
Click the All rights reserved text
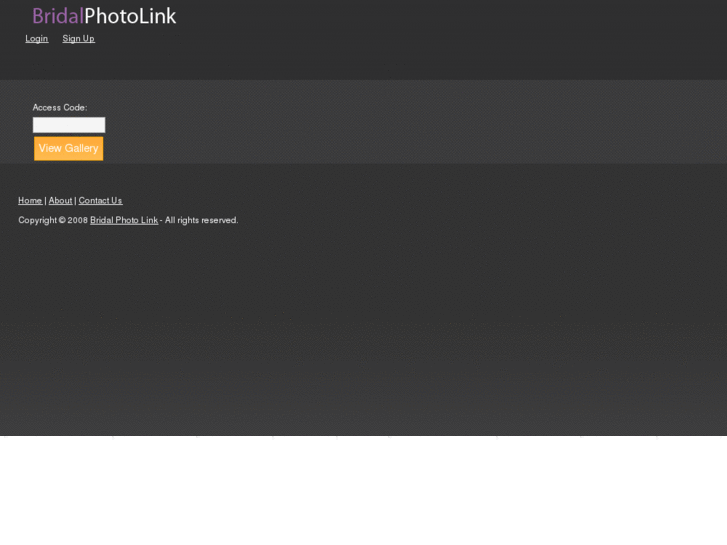pos(201,220)
